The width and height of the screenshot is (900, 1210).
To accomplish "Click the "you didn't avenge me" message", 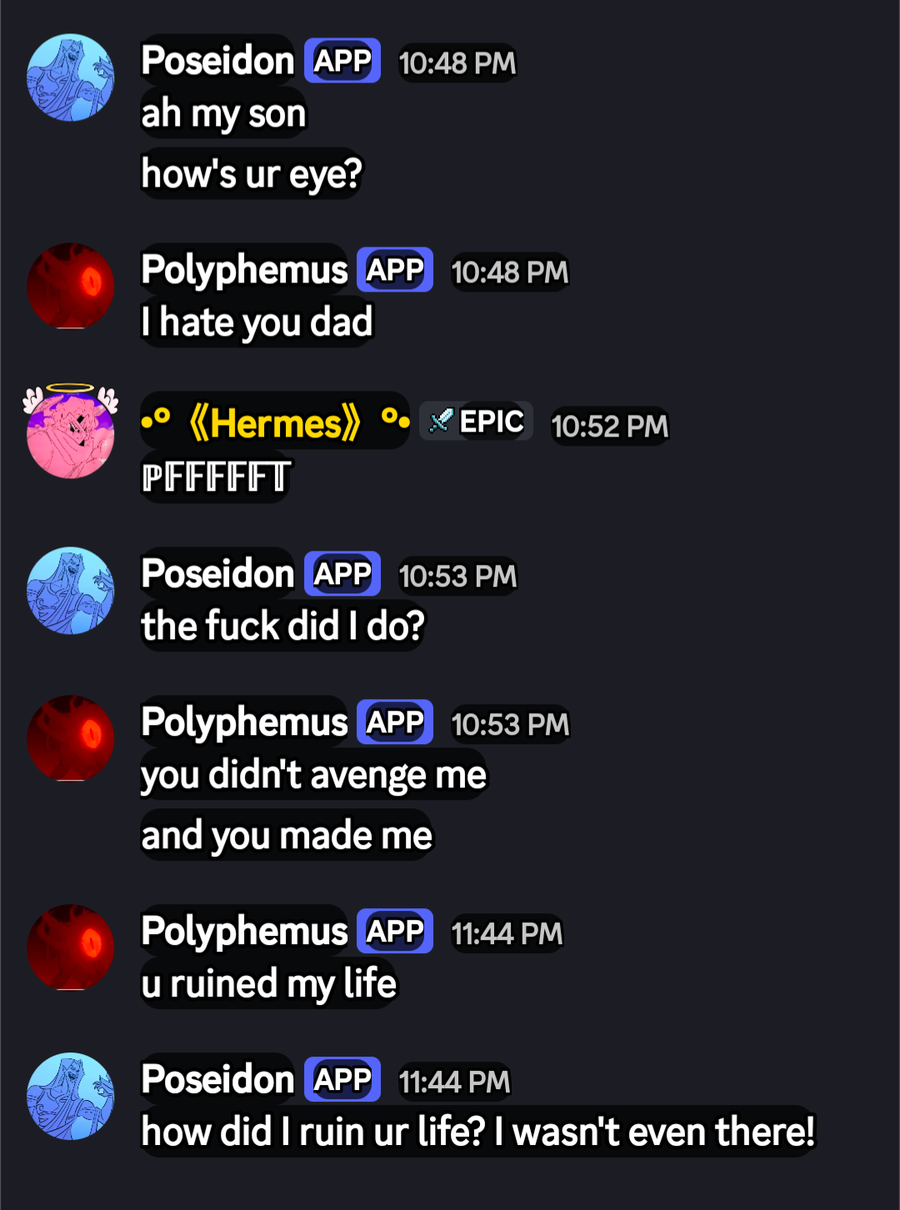I will 314,775.
